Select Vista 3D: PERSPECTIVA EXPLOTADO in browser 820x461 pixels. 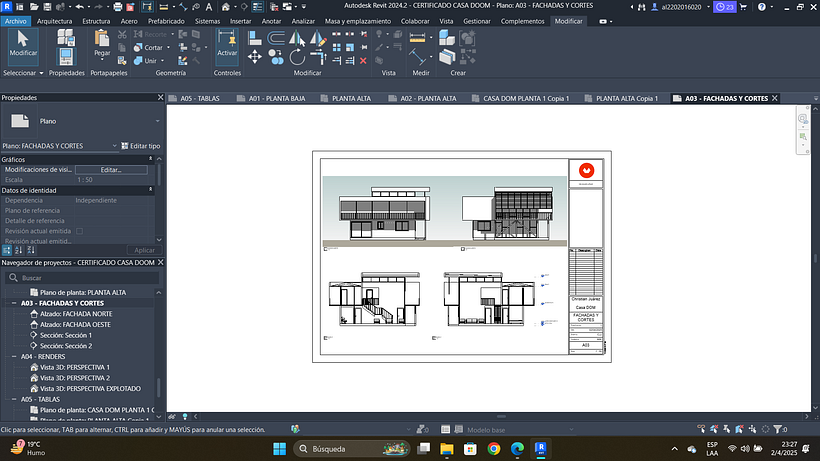pos(90,389)
